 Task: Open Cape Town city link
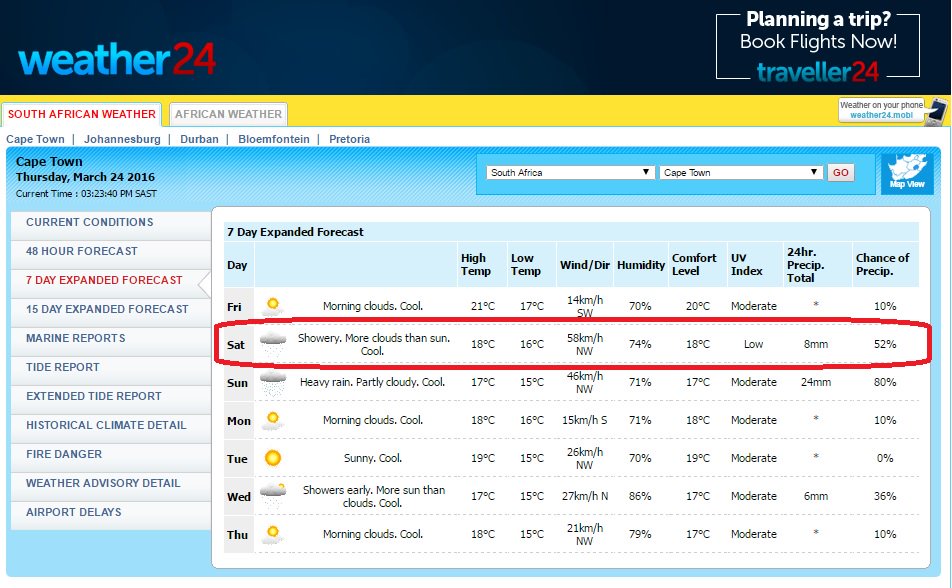(x=35, y=139)
